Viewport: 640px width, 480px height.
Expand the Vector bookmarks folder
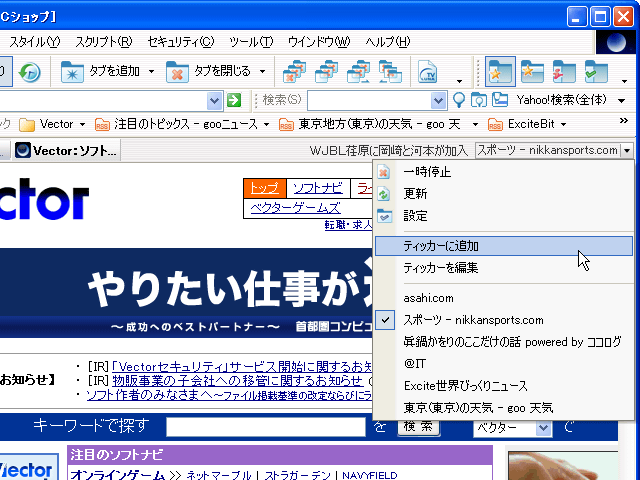coord(82,124)
